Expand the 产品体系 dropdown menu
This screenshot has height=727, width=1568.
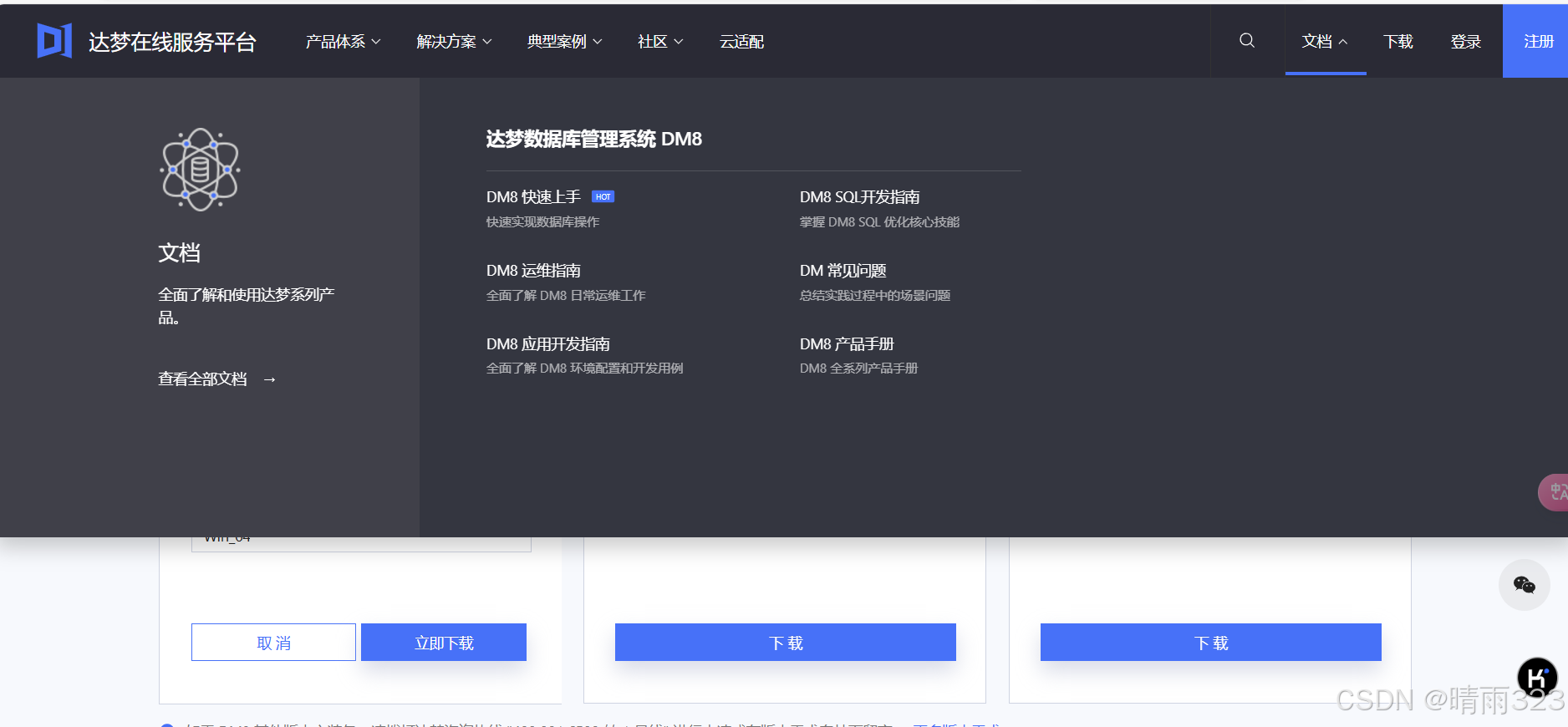pyautogui.click(x=344, y=42)
